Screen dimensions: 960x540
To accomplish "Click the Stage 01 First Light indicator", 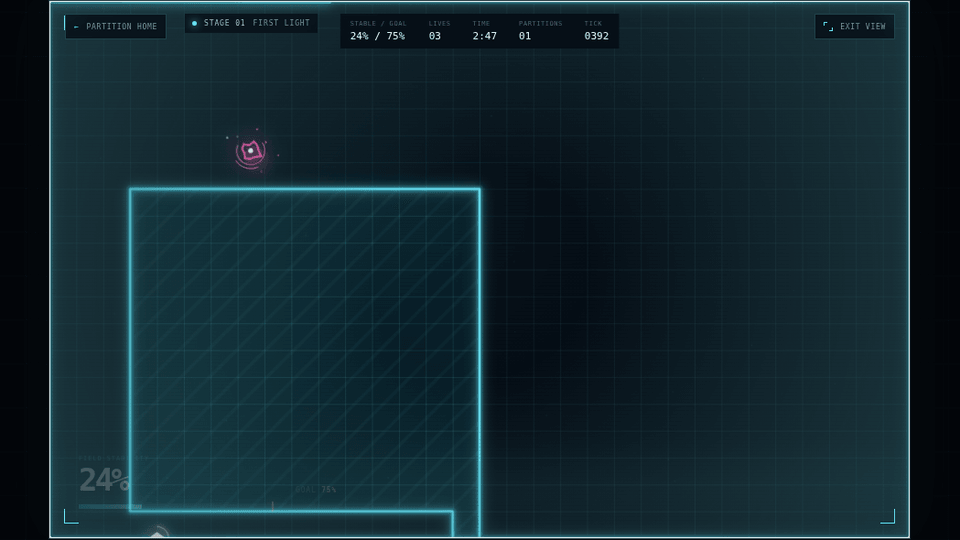I will (x=251, y=23).
